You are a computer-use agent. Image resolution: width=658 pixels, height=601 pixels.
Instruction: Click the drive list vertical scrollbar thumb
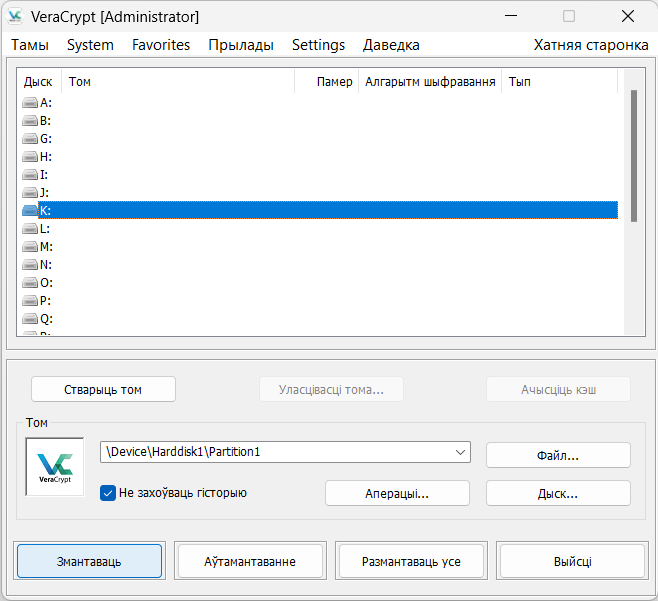click(x=634, y=156)
